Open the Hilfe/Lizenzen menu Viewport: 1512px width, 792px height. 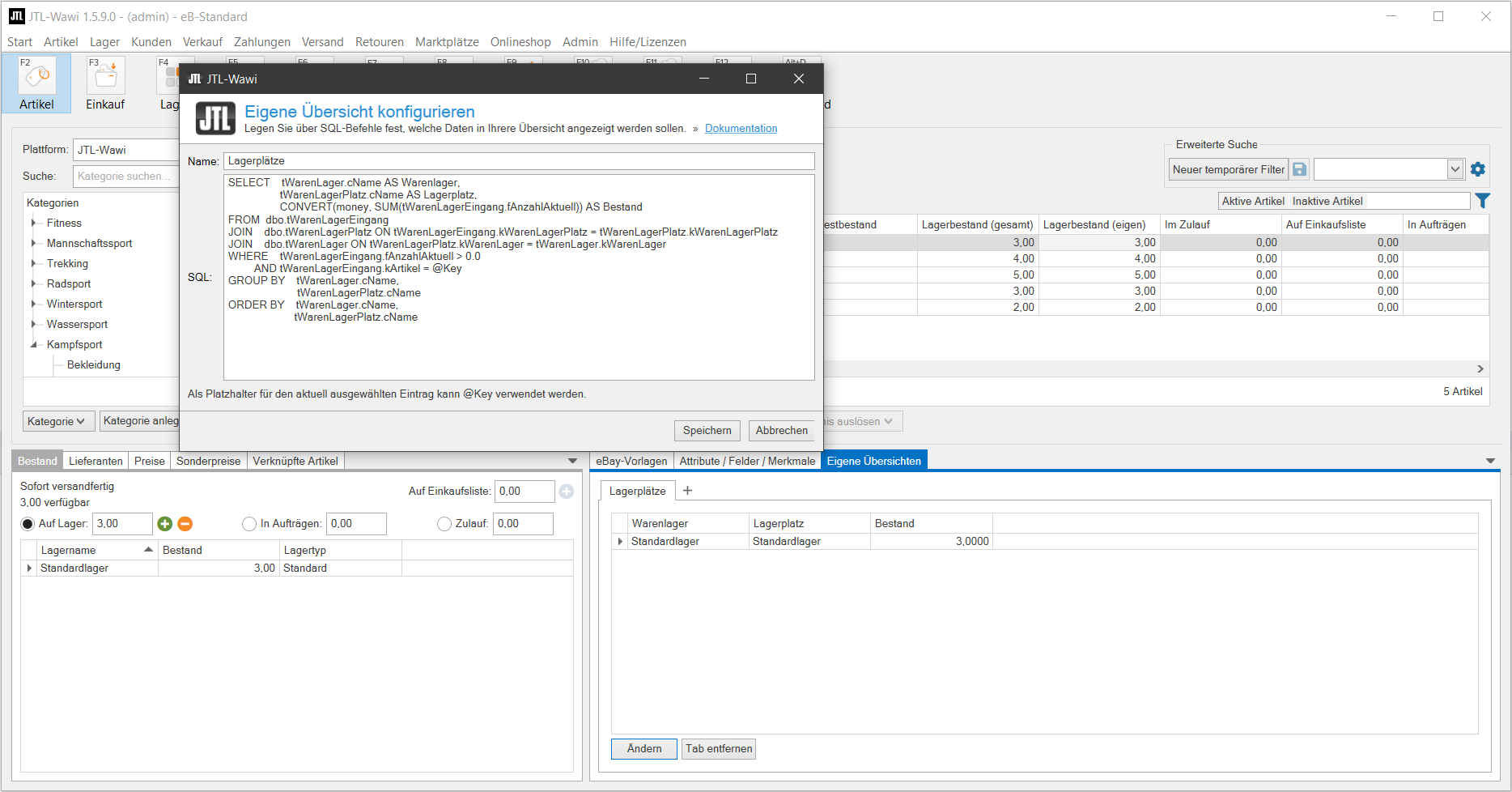[x=648, y=42]
